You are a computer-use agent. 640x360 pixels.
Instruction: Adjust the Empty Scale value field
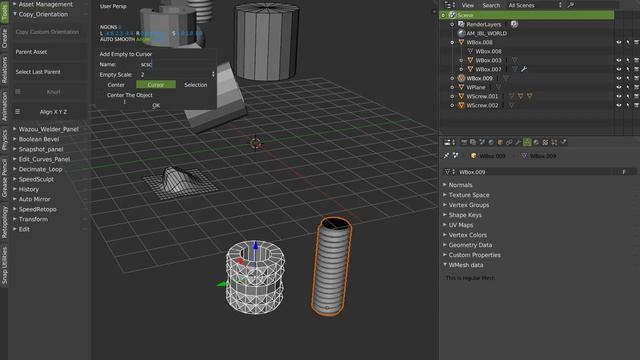pos(176,74)
